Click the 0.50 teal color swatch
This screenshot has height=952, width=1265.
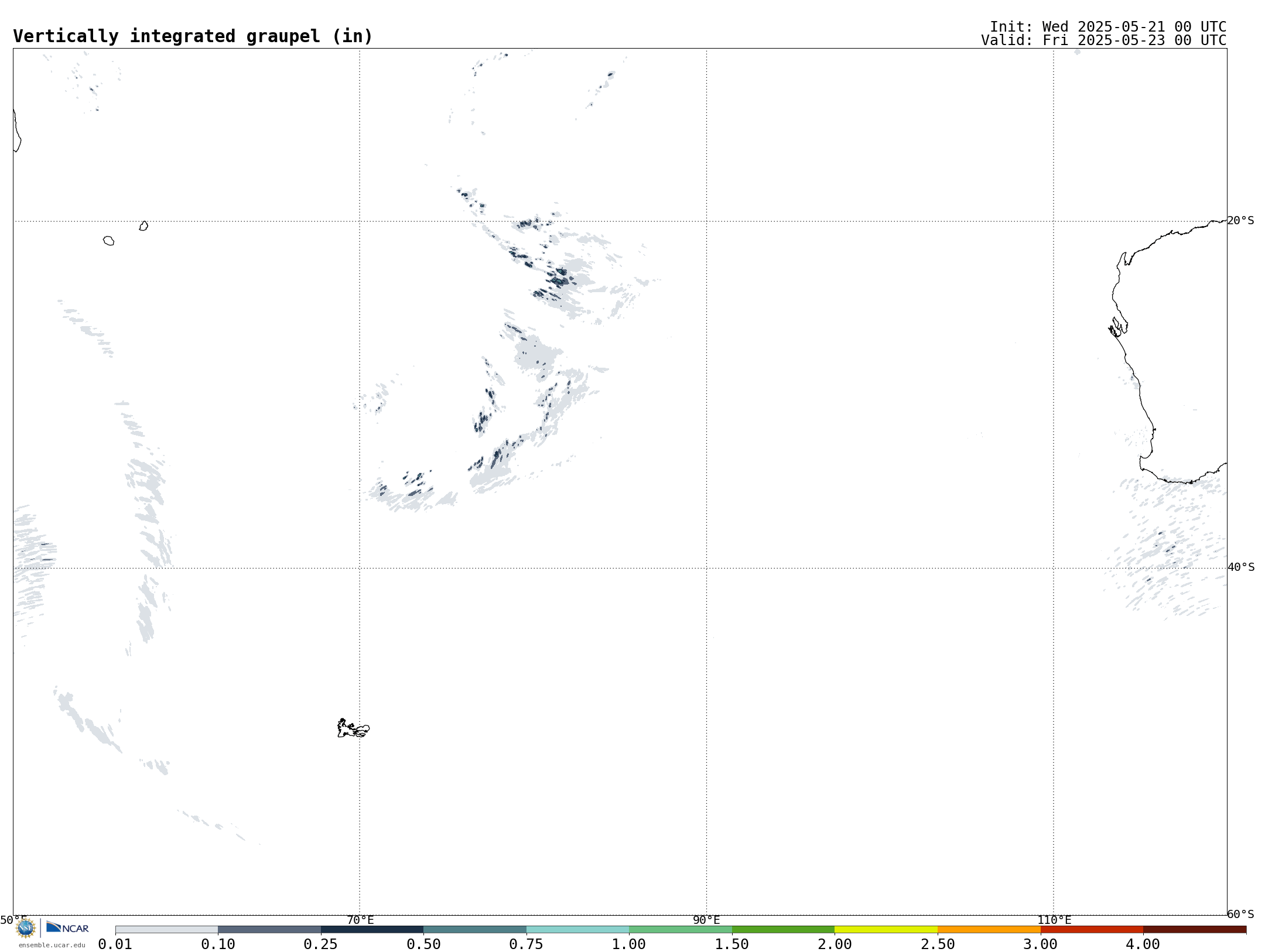click(x=475, y=930)
